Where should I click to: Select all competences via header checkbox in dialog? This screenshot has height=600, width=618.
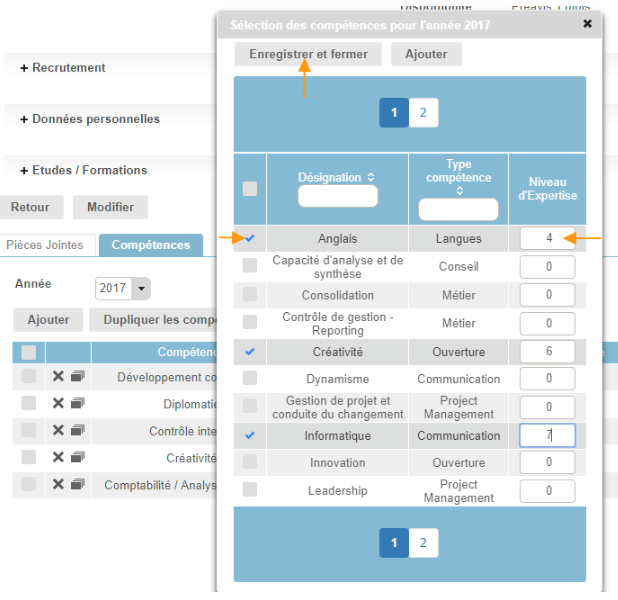250,188
